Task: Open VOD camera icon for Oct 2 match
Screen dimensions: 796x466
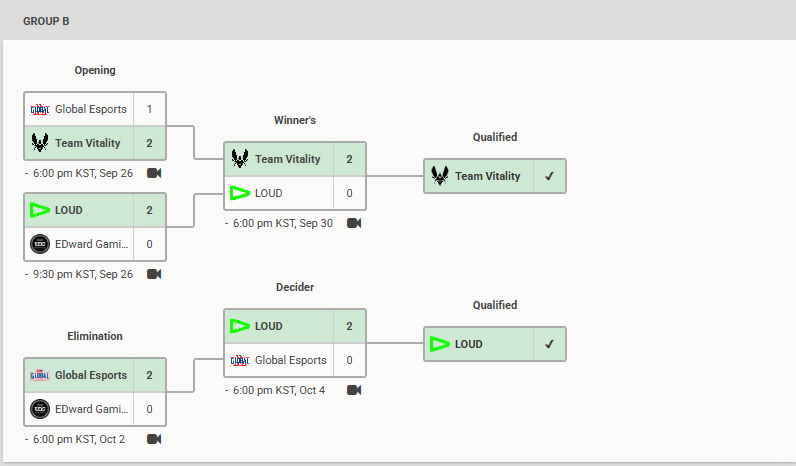Action: tap(154, 439)
